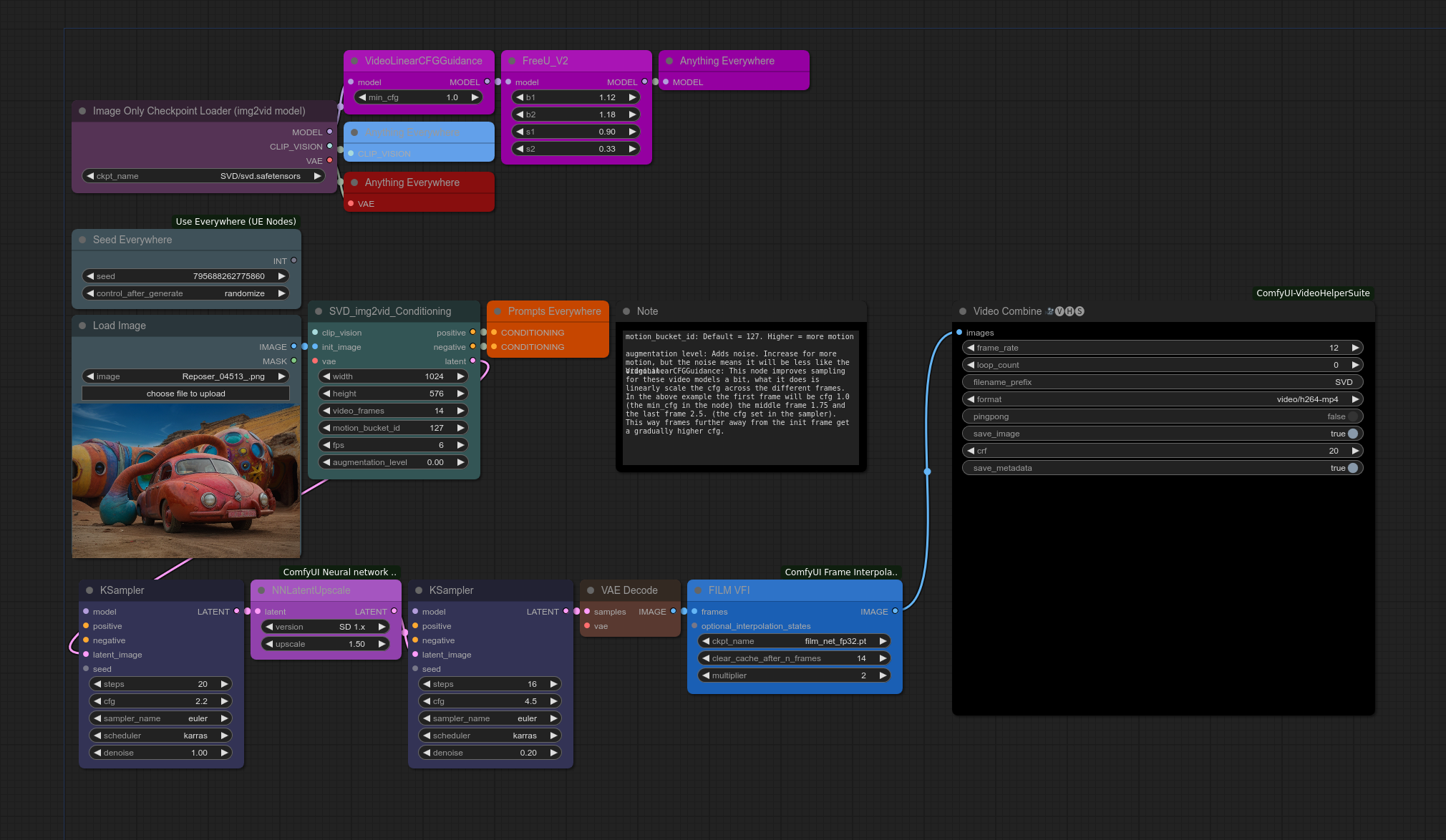This screenshot has width=1446, height=840.
Task: Collapse the Video Combine node via its dot
Action: [x=963, y=311]
